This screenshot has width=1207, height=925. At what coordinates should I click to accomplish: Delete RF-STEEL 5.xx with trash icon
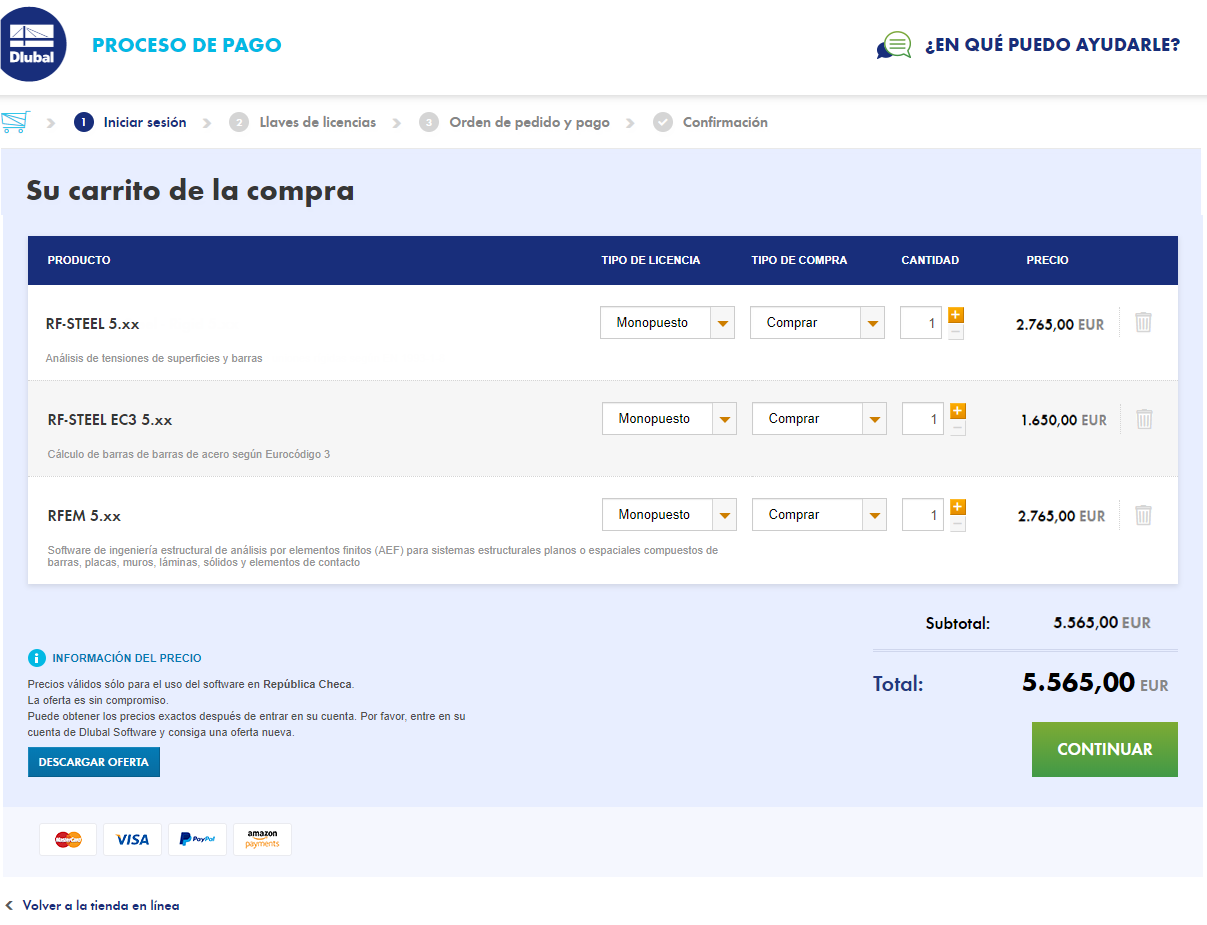click(x=1143, y=322)
